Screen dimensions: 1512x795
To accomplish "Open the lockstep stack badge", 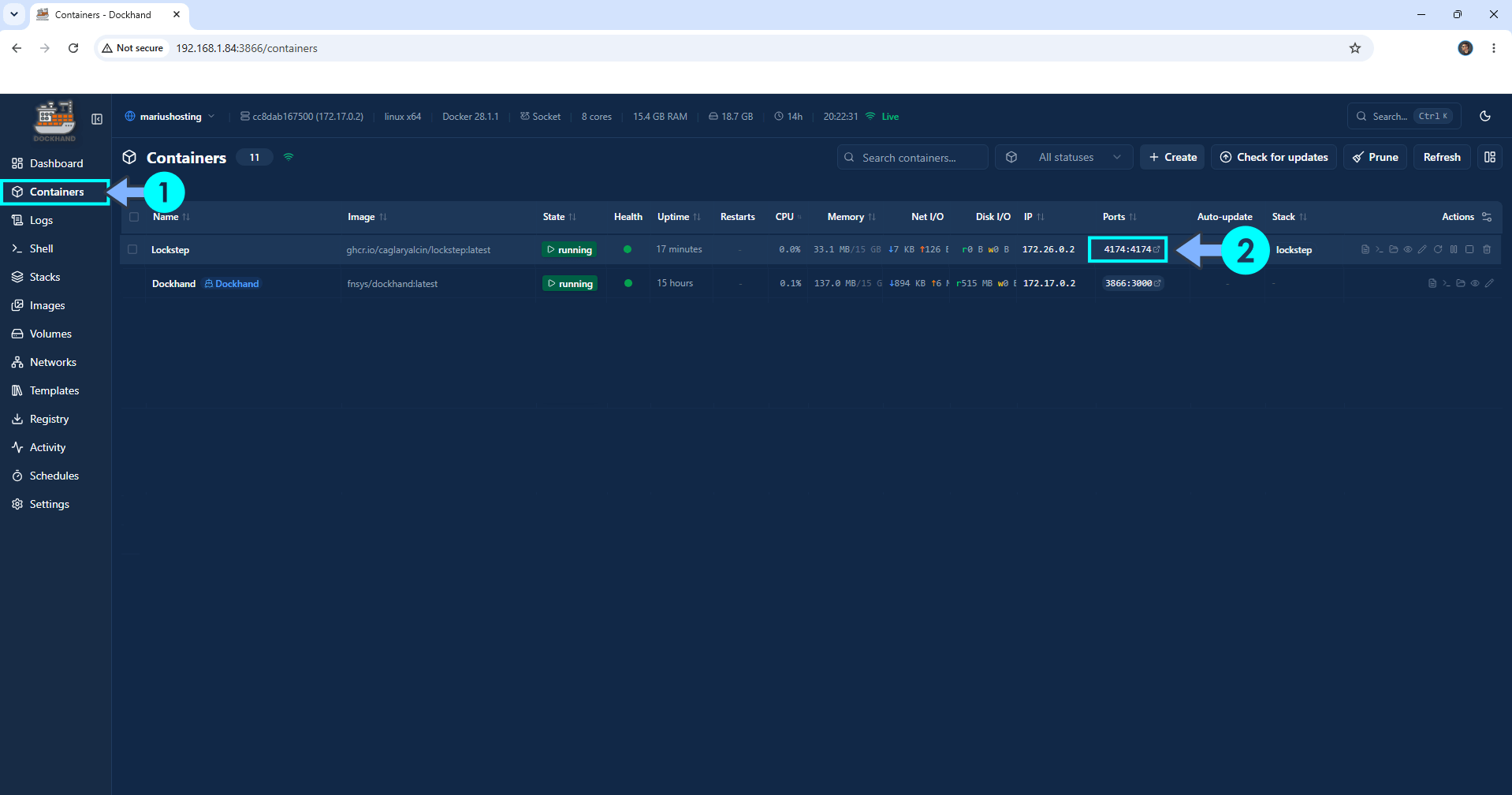I will click(x=1294, y=250).
